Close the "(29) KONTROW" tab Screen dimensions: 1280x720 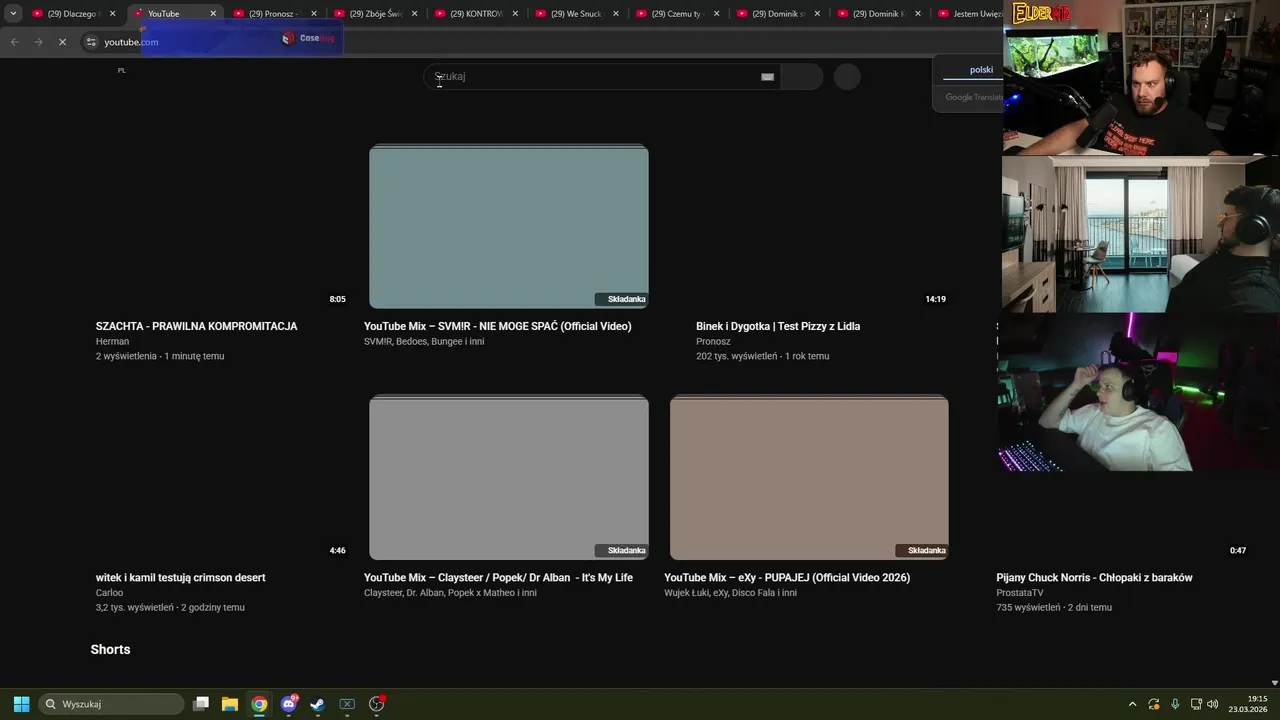(x=515, y=14)
